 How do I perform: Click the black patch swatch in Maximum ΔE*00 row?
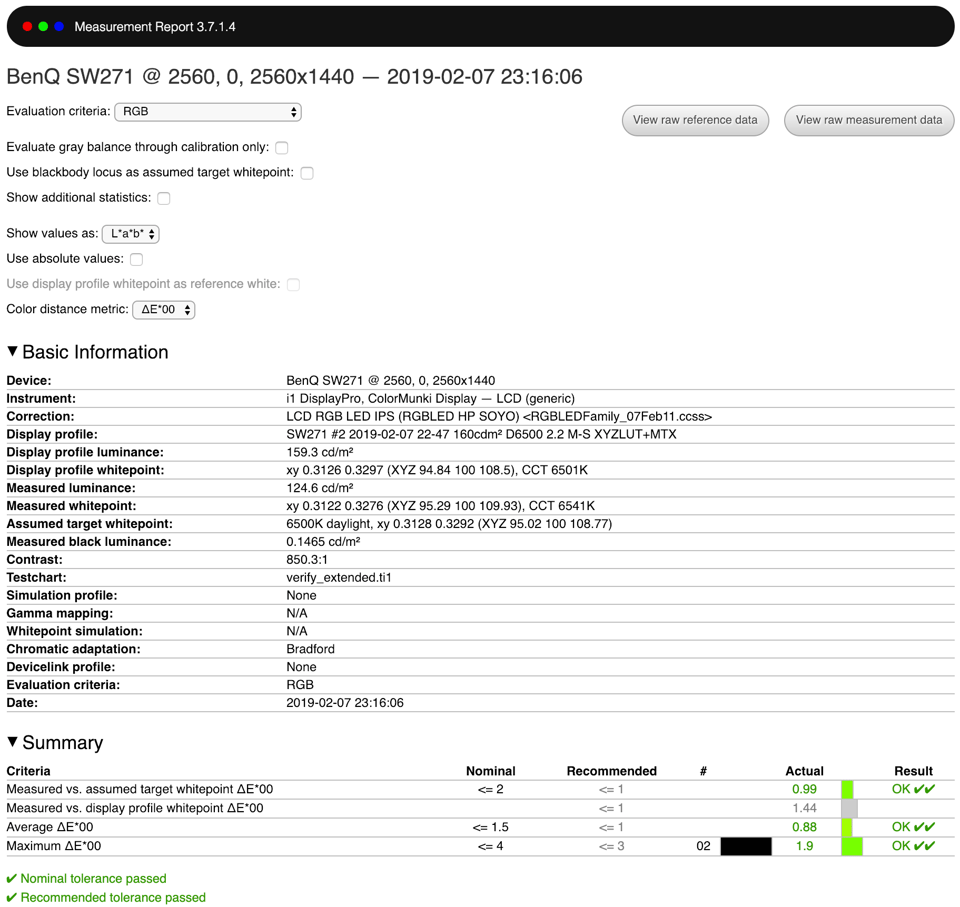point(746,846)
